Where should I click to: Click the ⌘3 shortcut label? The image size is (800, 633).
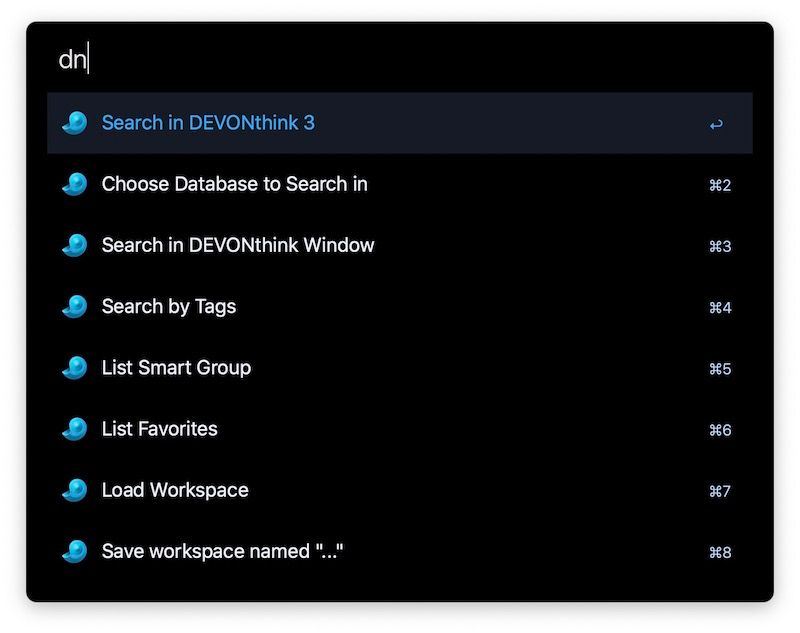pos(720,246)
